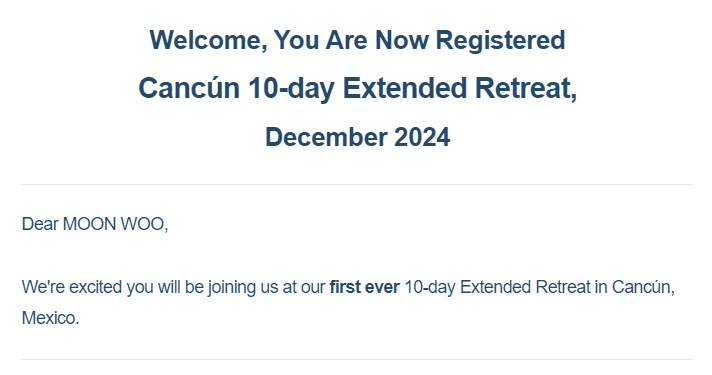Viewport: 712px width, 375px height.
Task: Click the name "MOON" in the greeting
Action: coord(89,224)
